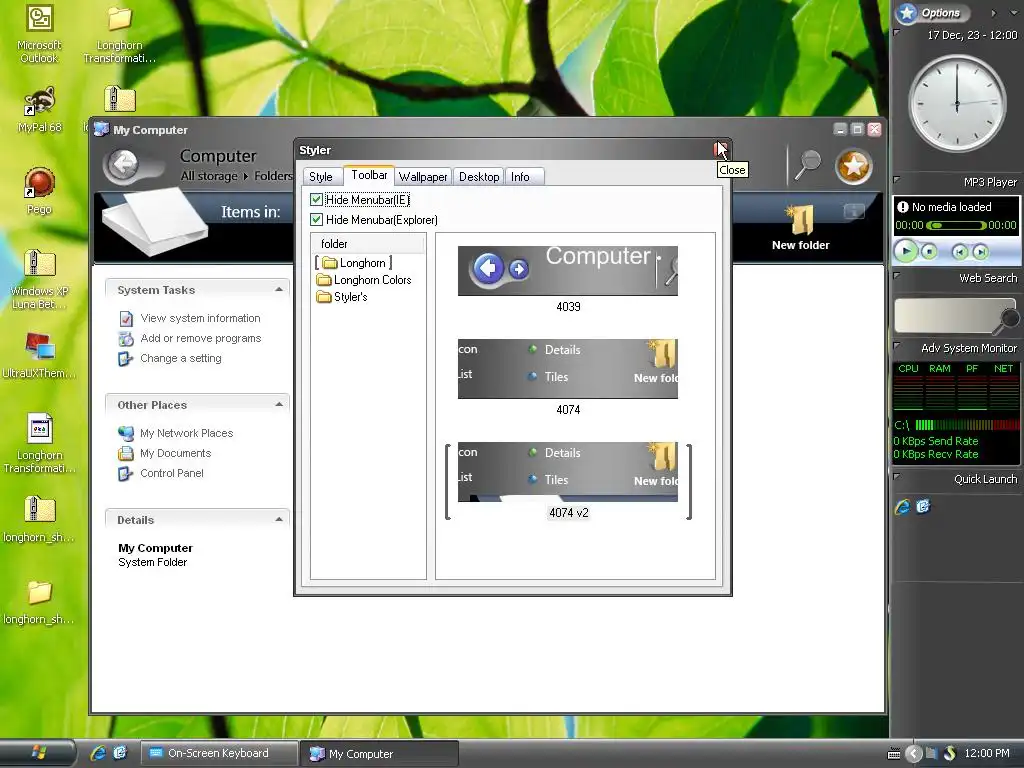This screenshot has width=1024, height=768.
Task: Stop playback in the MP3 Player
Action: point(929,251)
